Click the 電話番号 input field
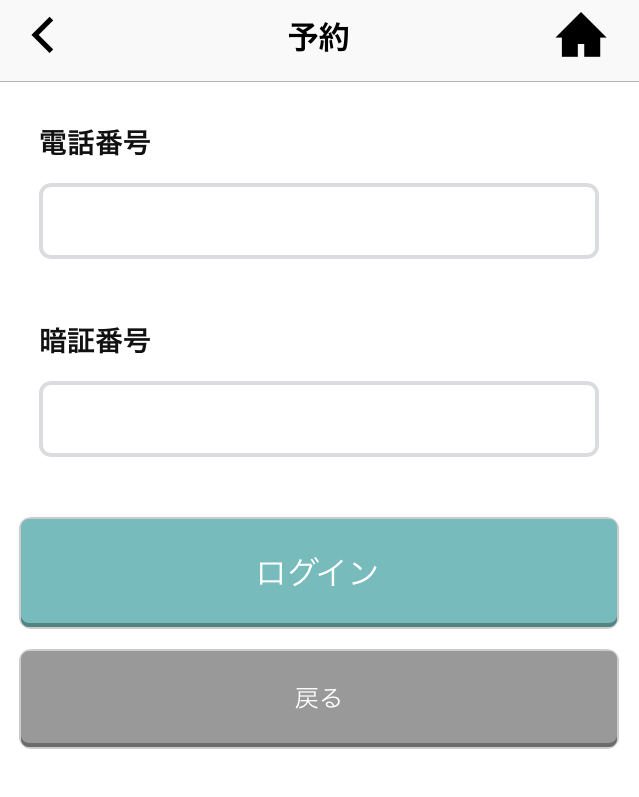This screenshot has height=797, width=639. [319, 221]
